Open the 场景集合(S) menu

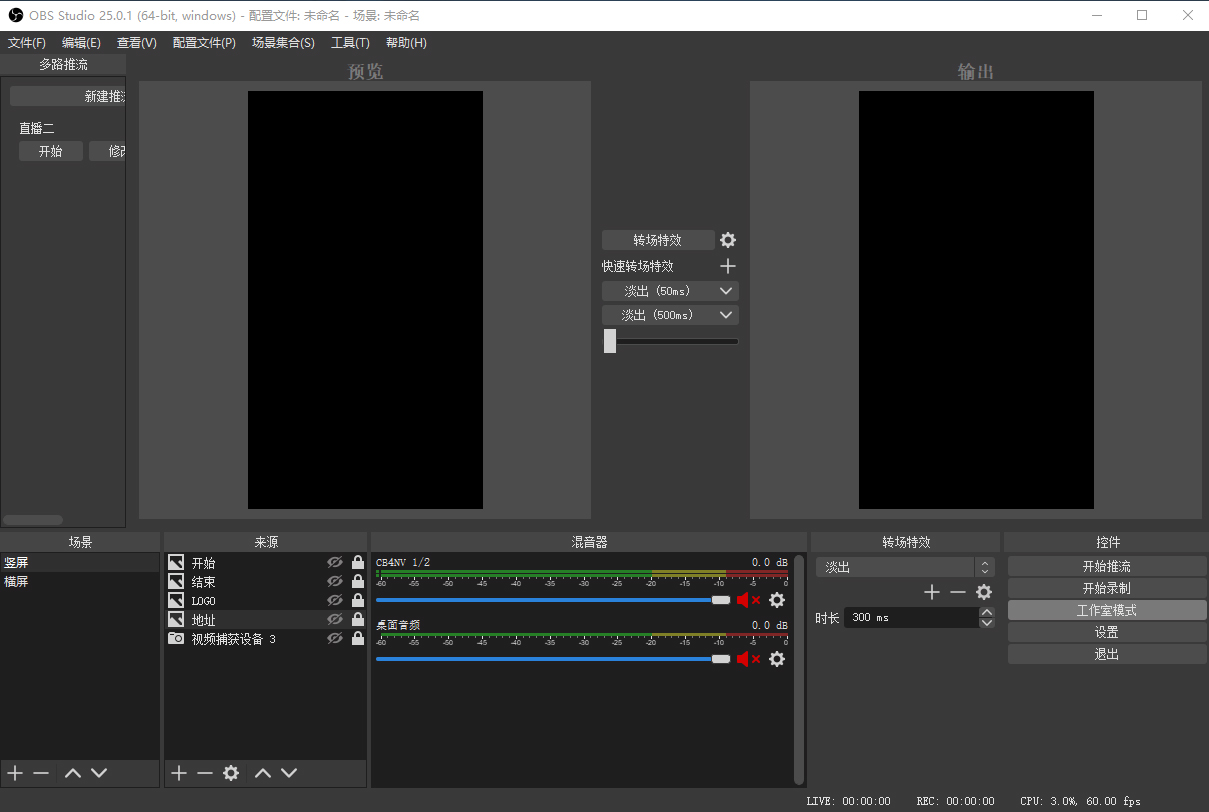pos(283,43)
